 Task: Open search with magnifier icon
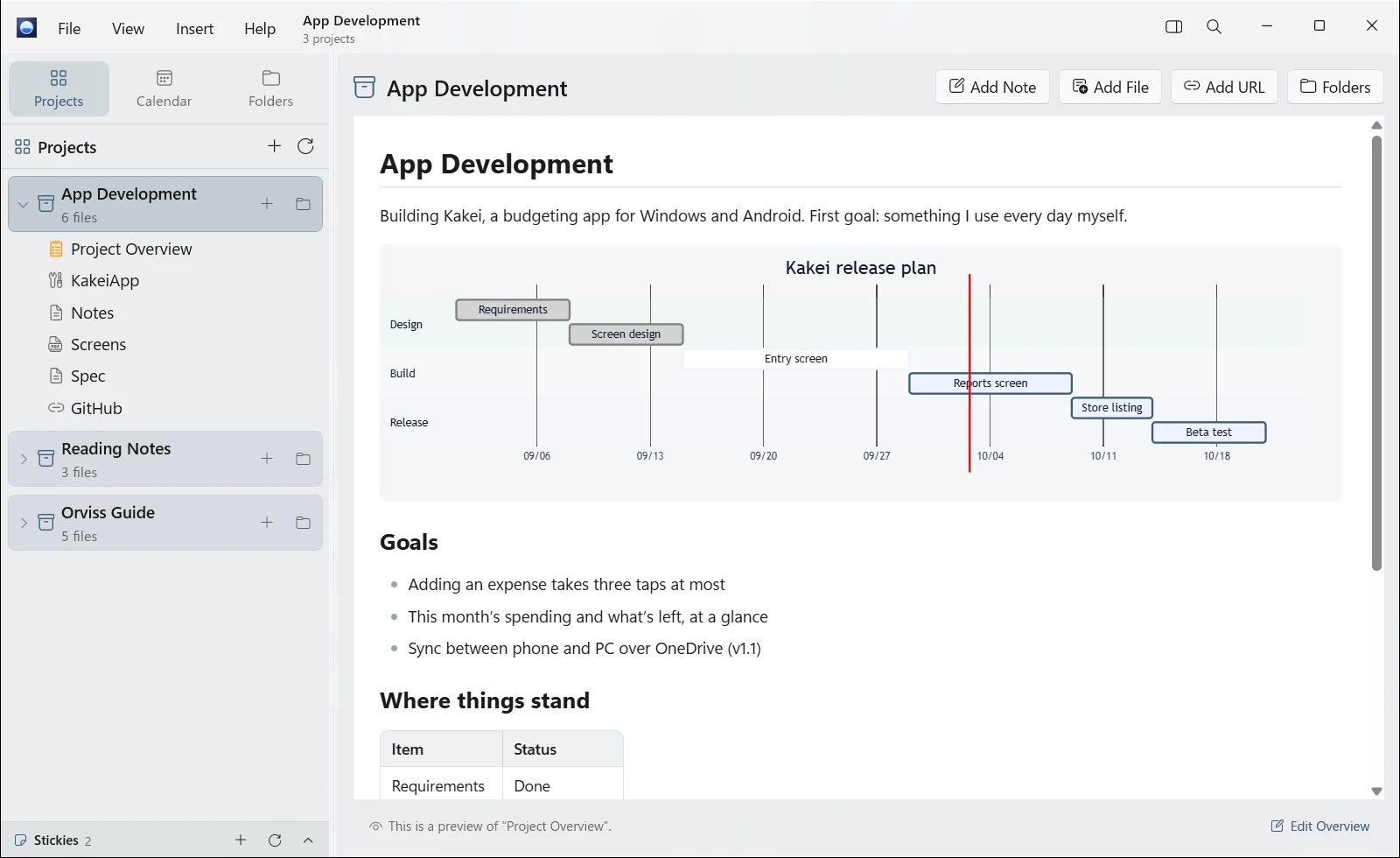tap(1214, 27)
